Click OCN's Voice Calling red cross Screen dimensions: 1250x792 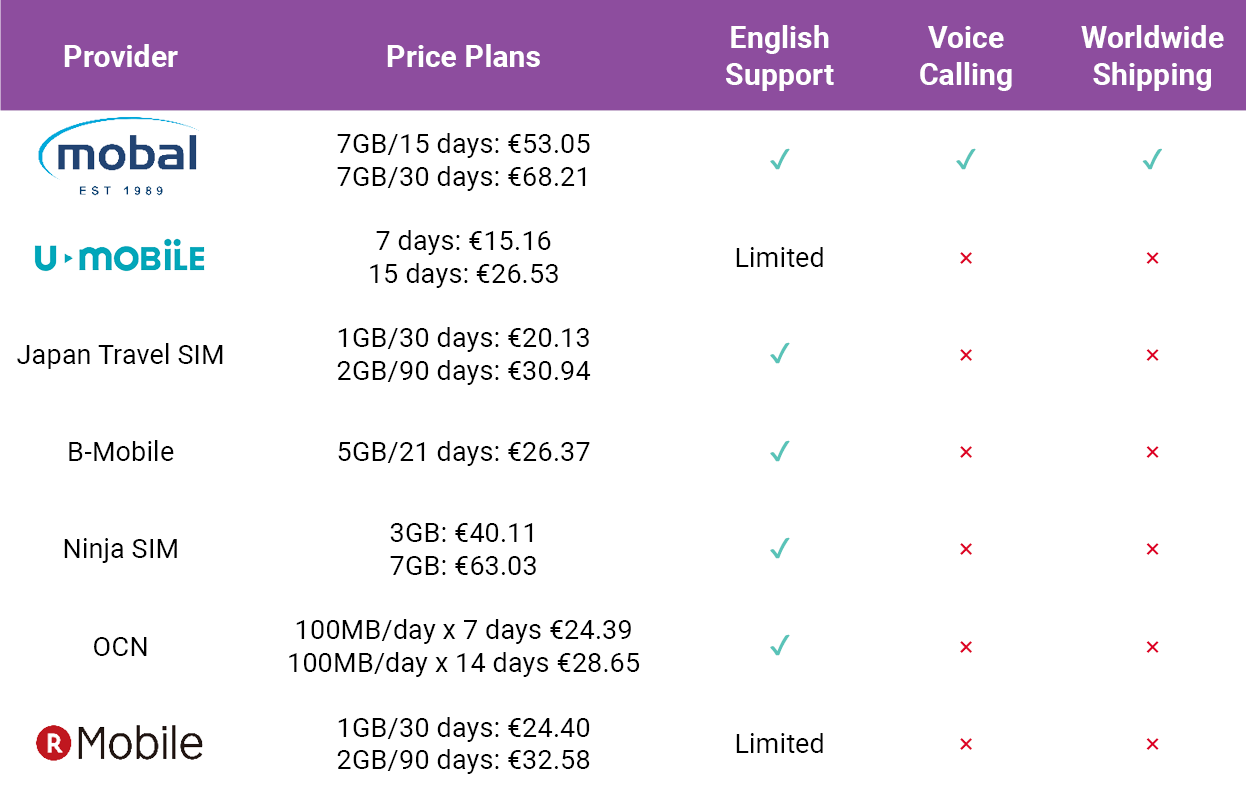tap(966, 647)
